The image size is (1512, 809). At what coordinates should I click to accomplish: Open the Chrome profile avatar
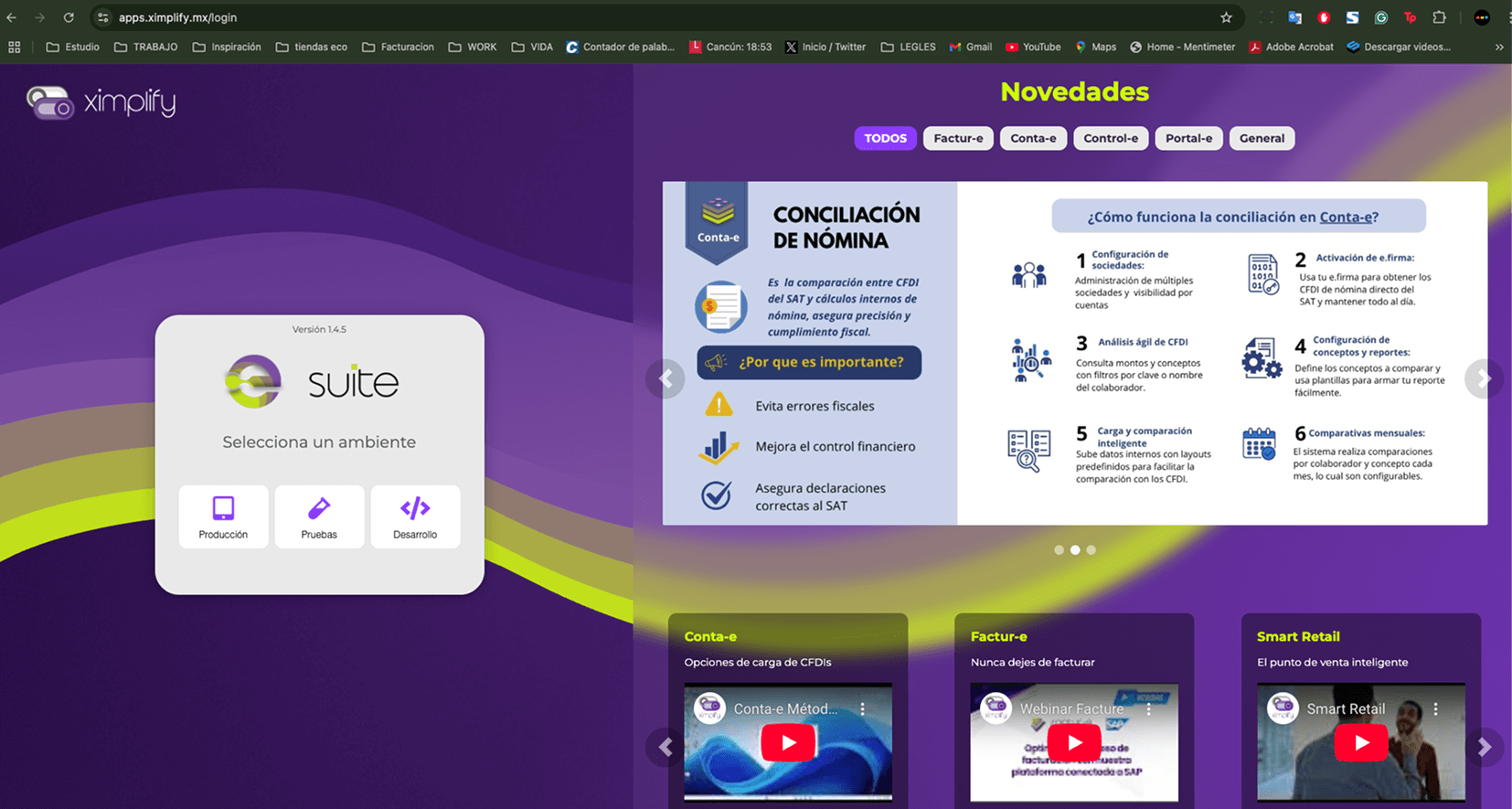[x=1482, y=17]
